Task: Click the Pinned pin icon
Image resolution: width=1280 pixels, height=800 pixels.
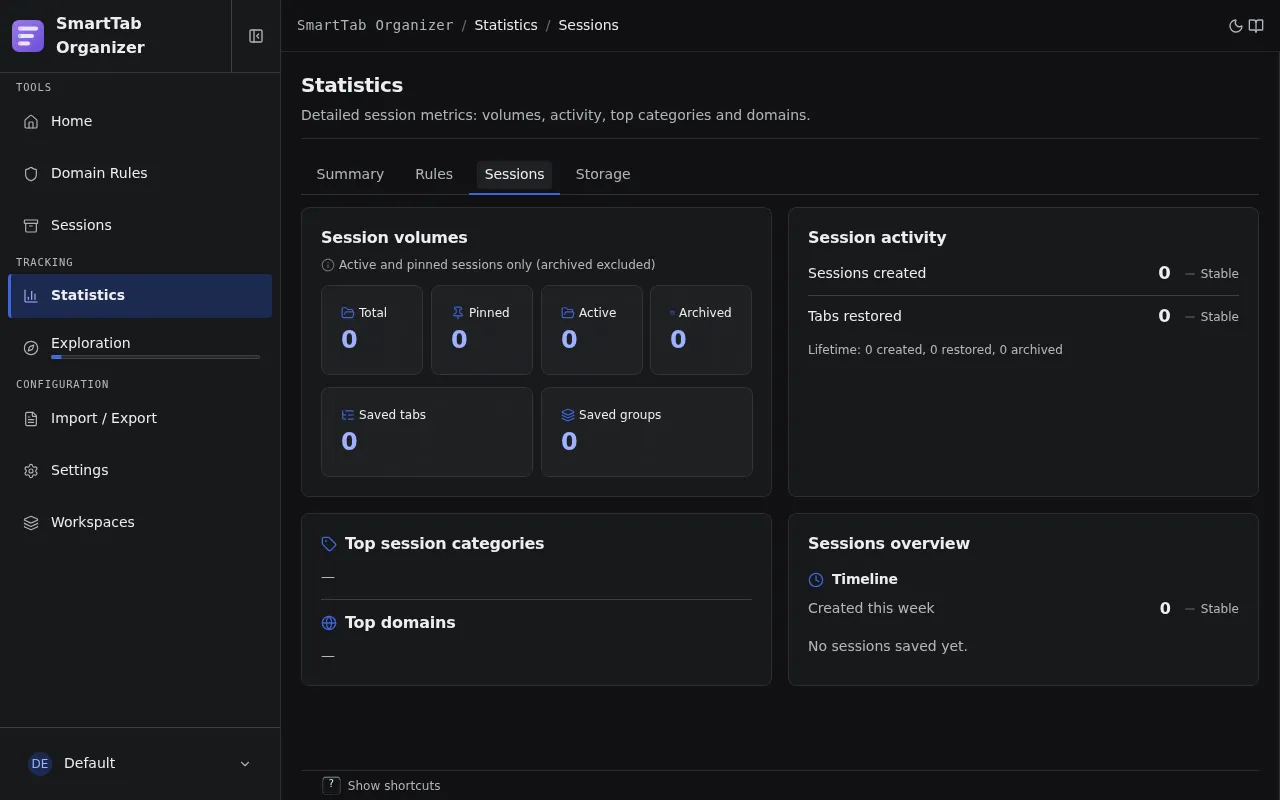Action: pos(458,313)
